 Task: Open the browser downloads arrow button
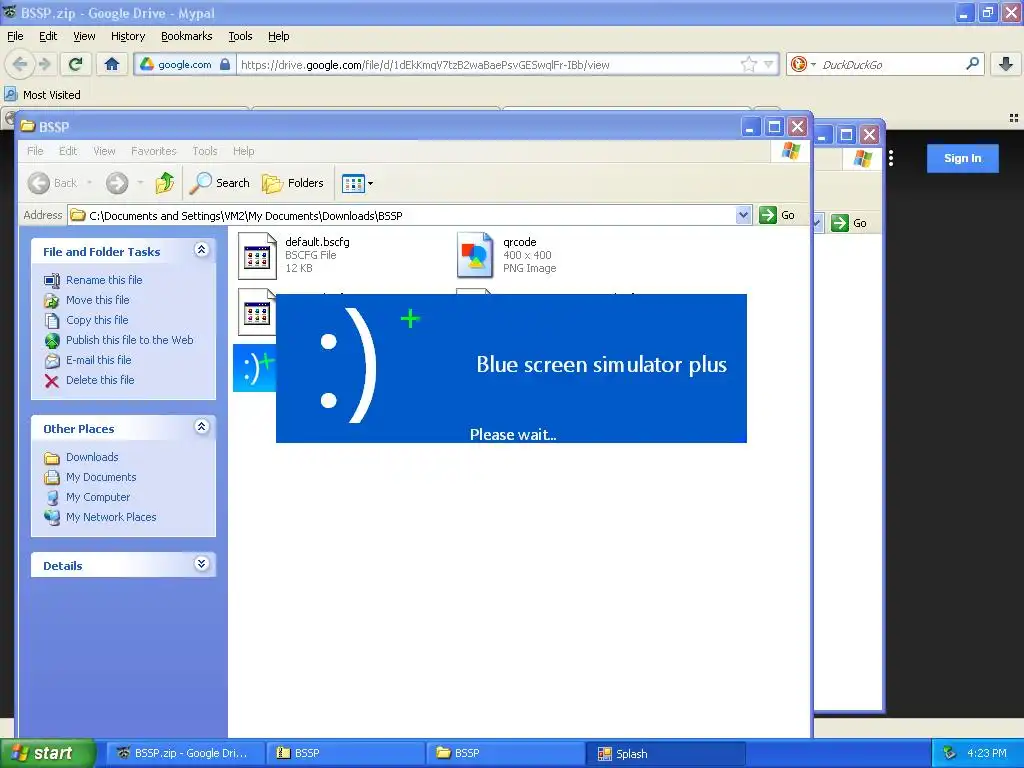tap(1006, 64)
